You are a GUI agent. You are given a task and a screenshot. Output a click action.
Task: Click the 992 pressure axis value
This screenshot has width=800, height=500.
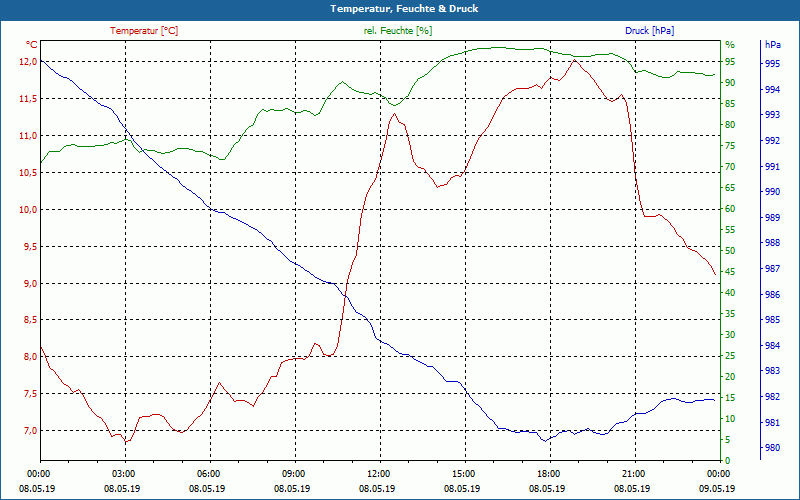point(772,140)
